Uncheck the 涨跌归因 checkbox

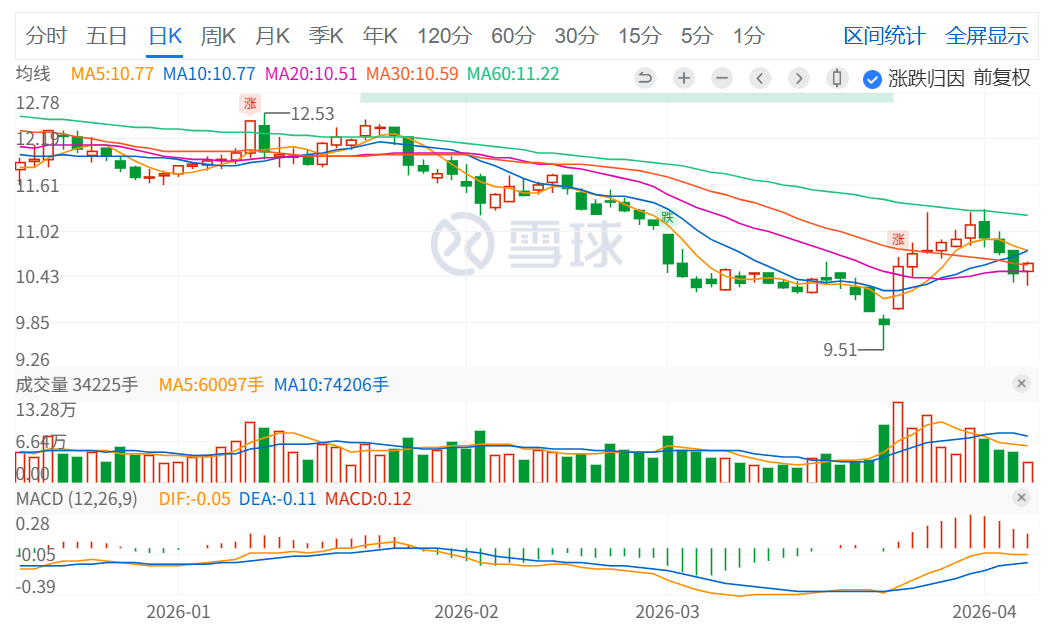click(872, 78)
